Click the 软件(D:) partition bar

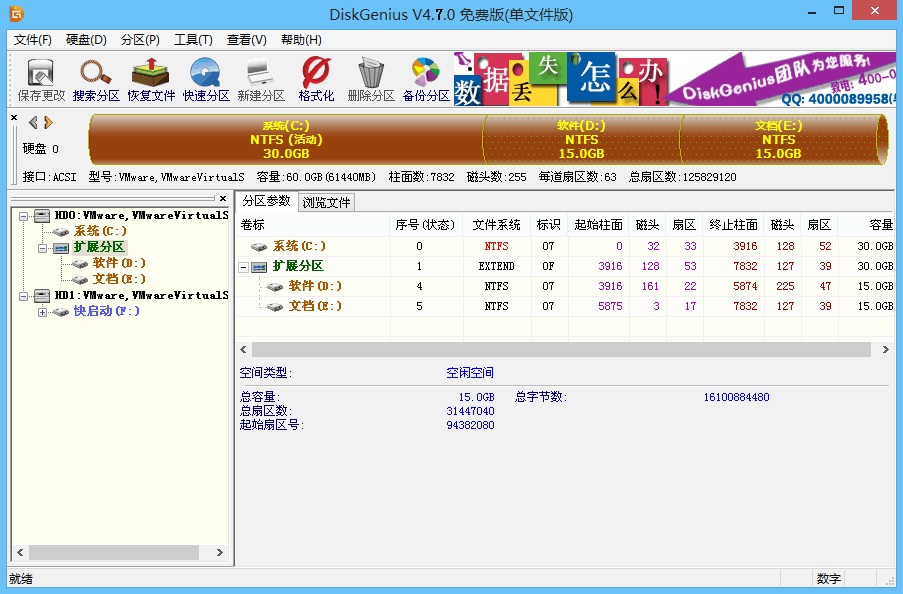581,140
